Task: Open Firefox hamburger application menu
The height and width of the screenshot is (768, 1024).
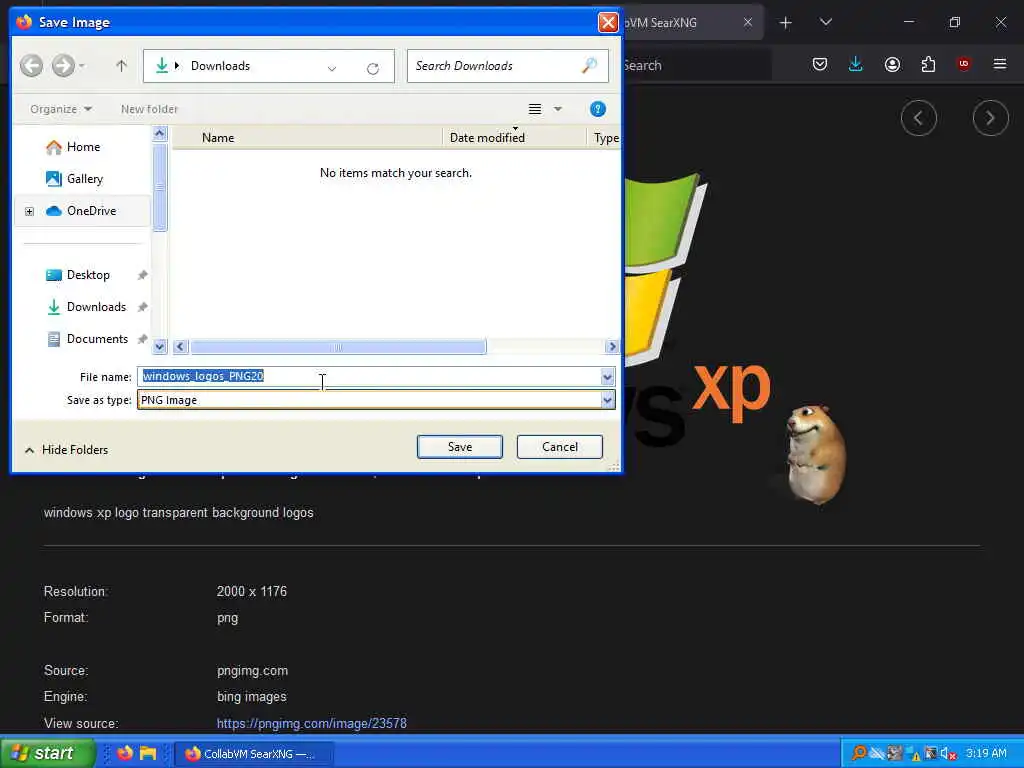Action: [x=1000, y=64]
